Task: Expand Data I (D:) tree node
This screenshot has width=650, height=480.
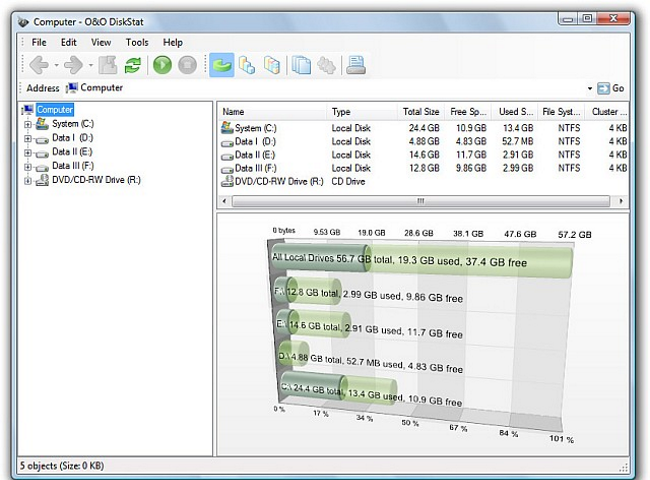Action: (x=28, y=138)
